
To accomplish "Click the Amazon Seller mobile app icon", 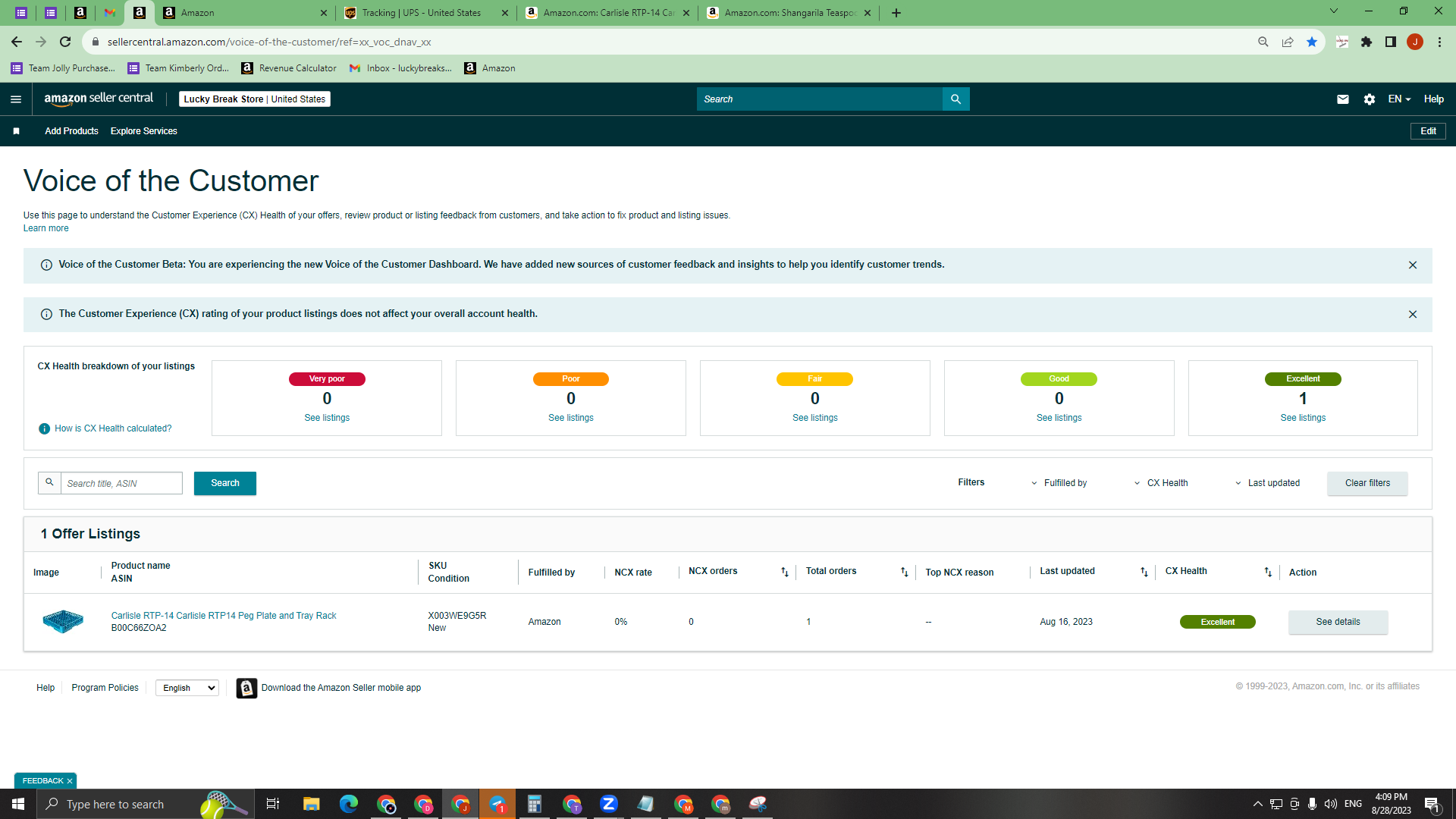I will coord(246,688).
